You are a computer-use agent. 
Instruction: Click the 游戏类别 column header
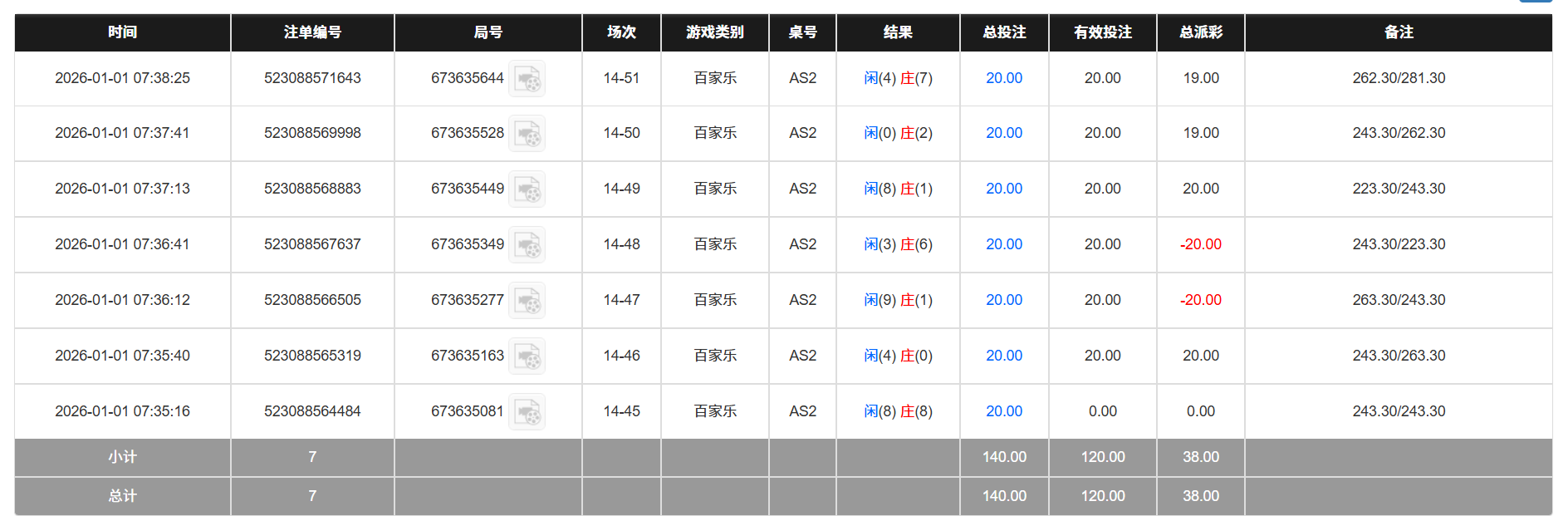click(714, 32)
